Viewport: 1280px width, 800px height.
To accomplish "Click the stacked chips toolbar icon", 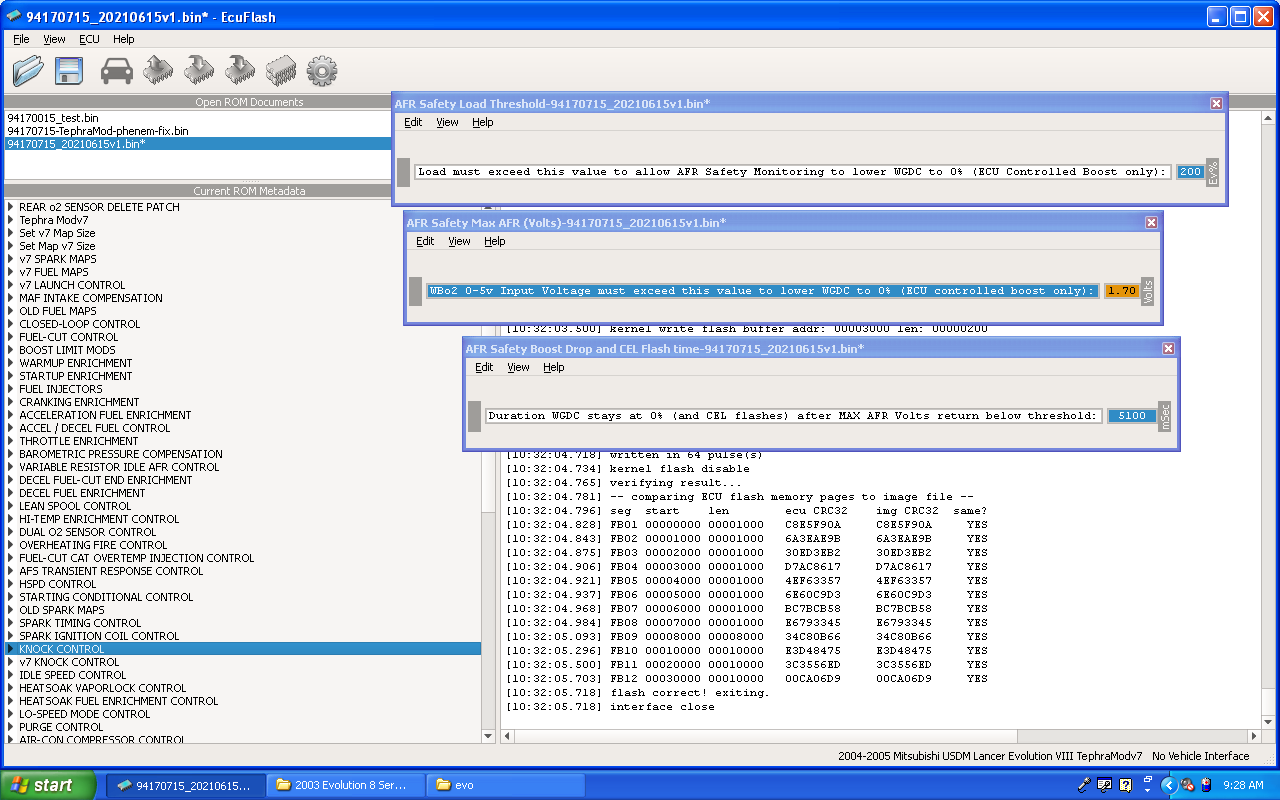I will pos(281,70).
